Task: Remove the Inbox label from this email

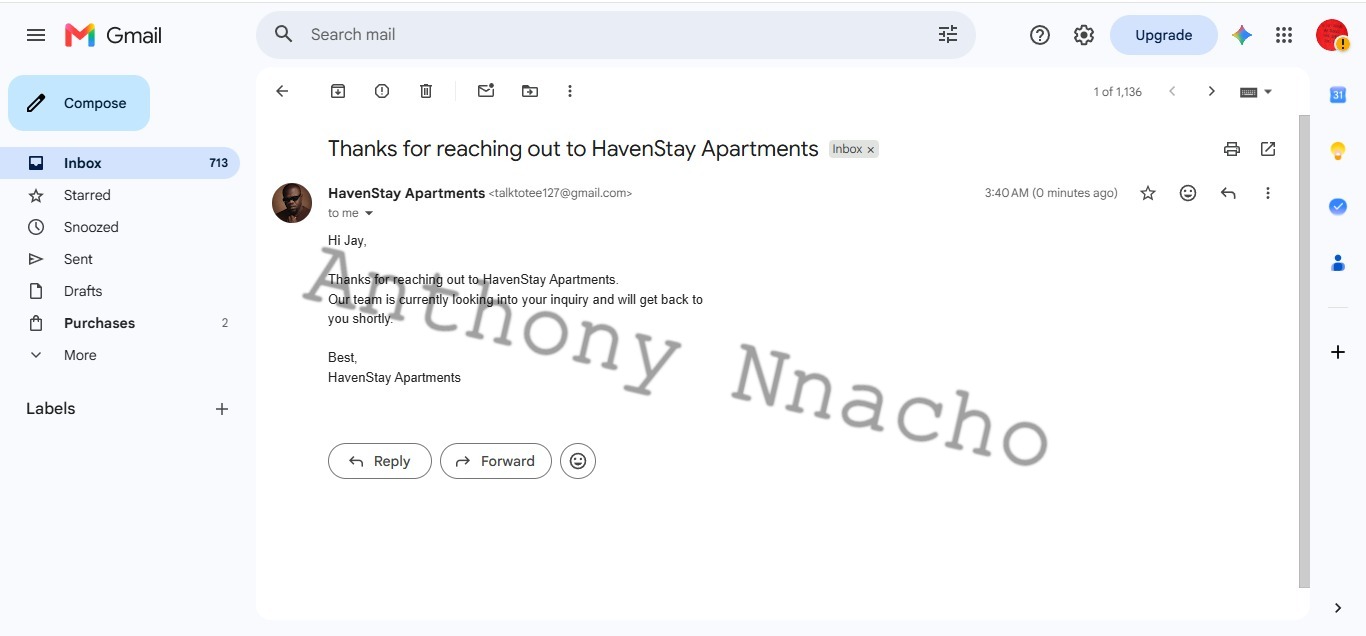Action: click(x=871, y=150)
